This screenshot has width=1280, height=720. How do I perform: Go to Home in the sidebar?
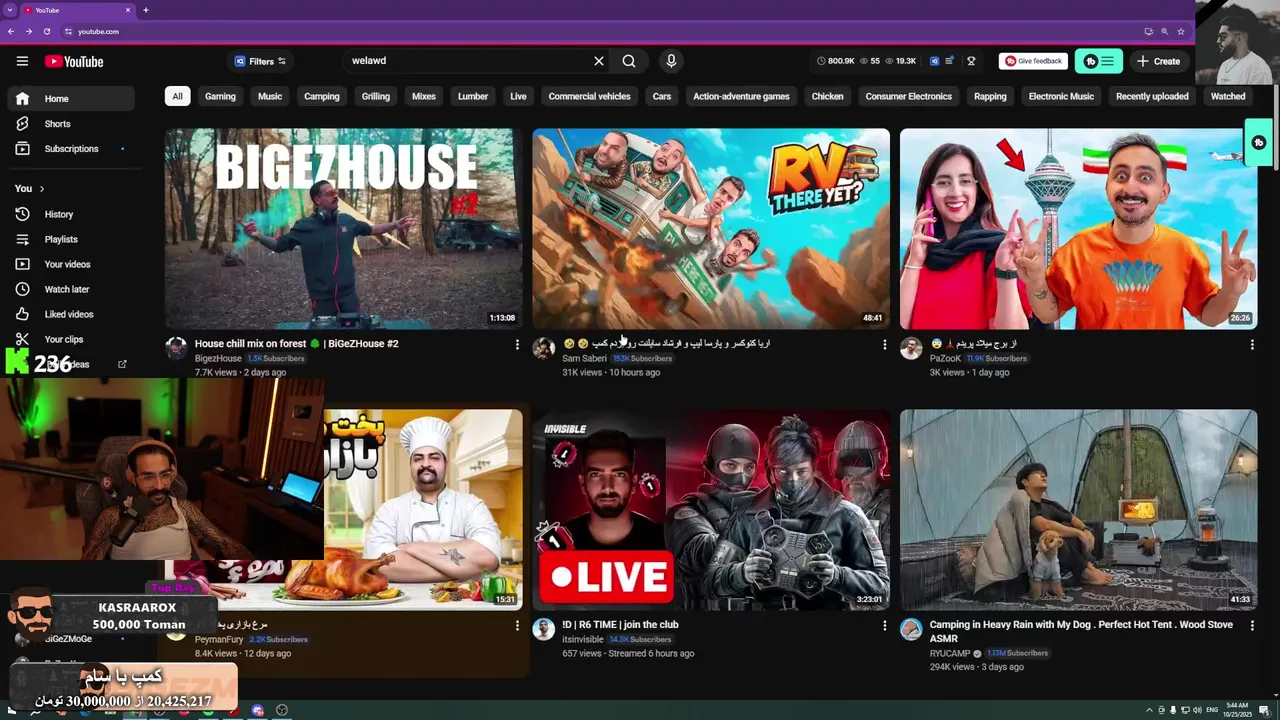[70, 99]
